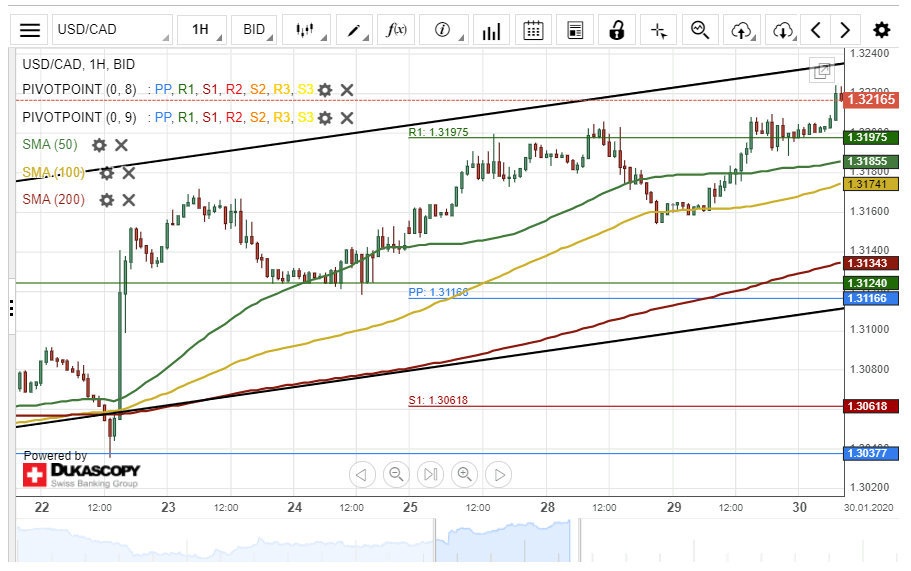Zoom out using the bottom chart control

[396, 474]
